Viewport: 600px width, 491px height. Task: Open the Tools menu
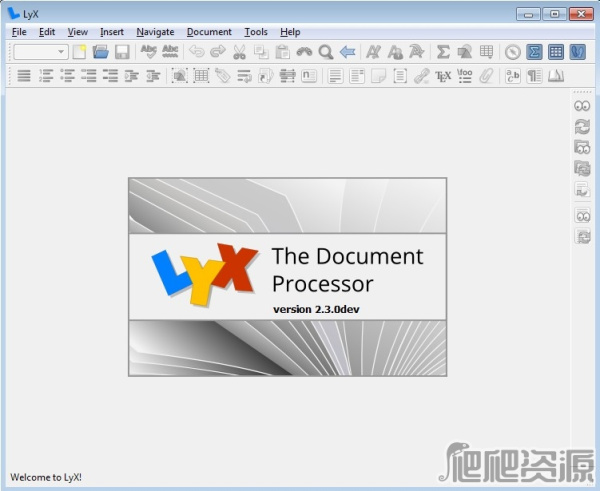[x=255, y=32]
